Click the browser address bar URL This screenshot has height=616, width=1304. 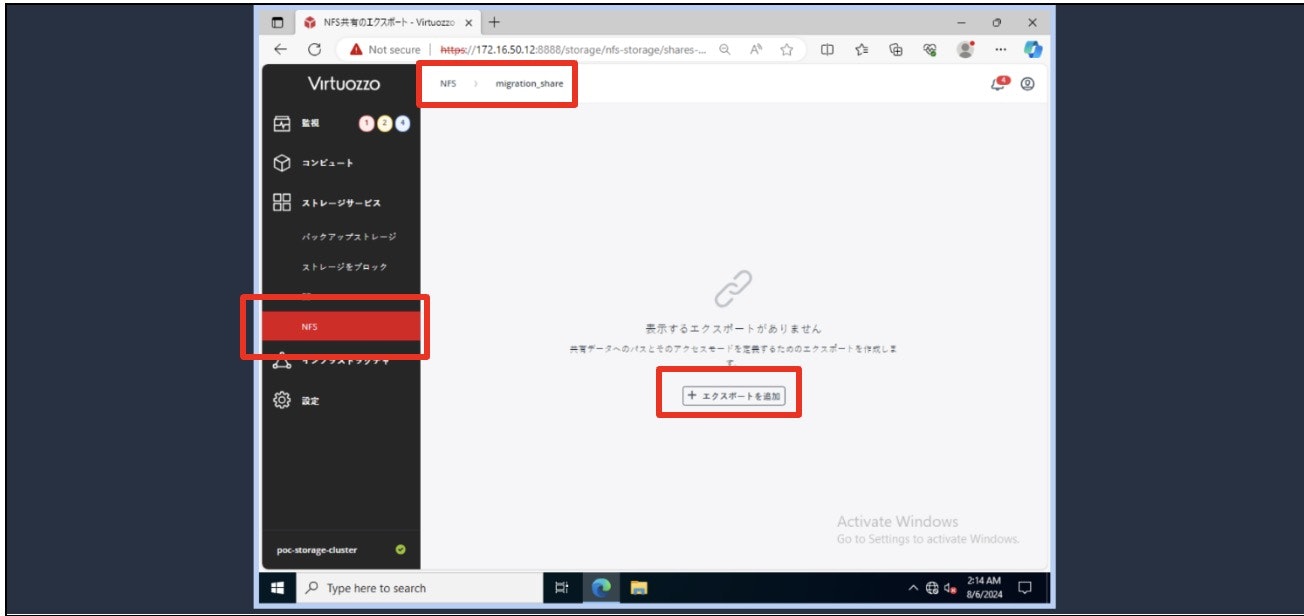click(573, 49)
